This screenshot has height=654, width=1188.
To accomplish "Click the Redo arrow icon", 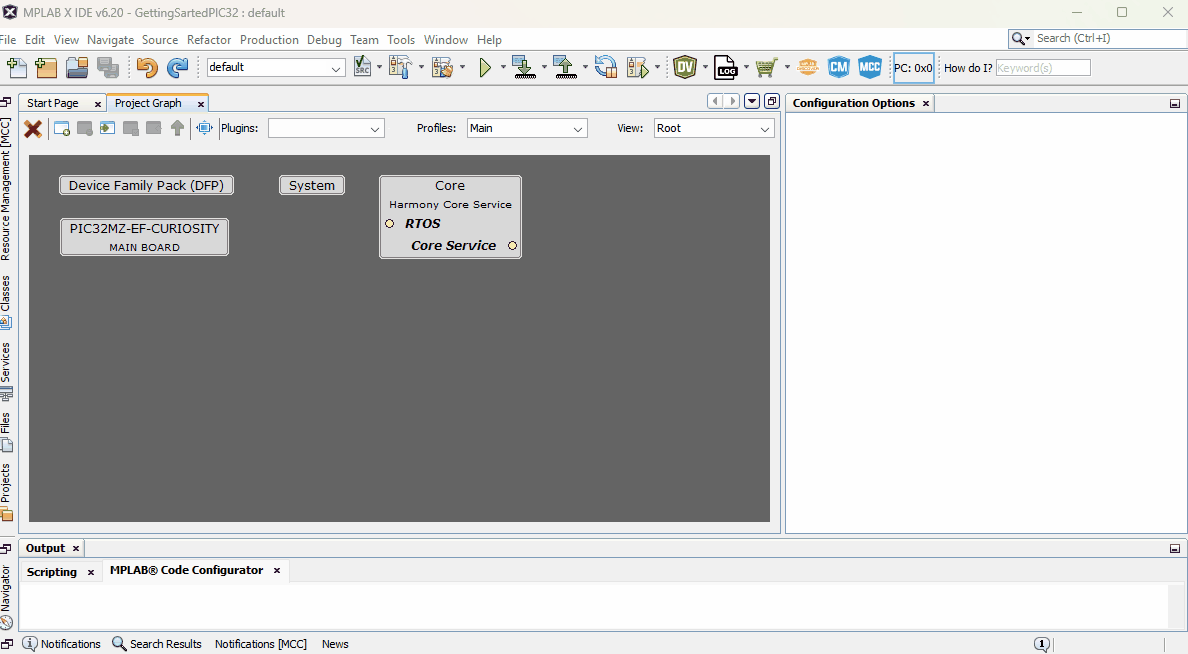I will [x=177, y=67].
